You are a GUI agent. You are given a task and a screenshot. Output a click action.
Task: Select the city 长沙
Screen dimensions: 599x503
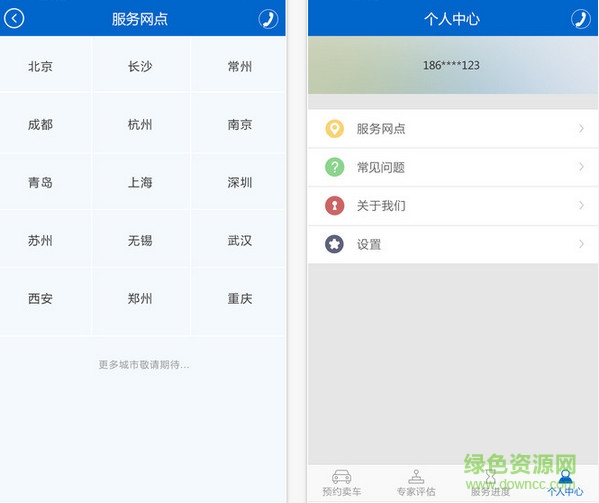tap(140, 66)
